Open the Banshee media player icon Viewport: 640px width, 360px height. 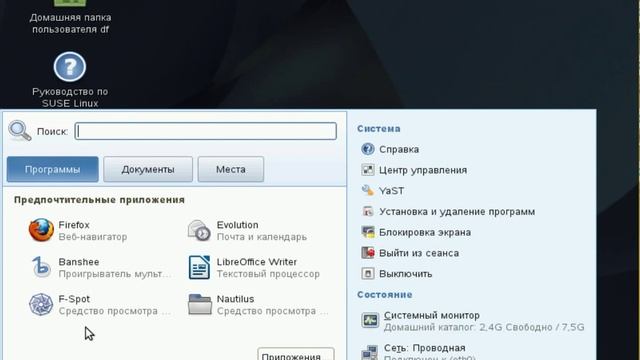pyautogui.click(x=41, y=267)
